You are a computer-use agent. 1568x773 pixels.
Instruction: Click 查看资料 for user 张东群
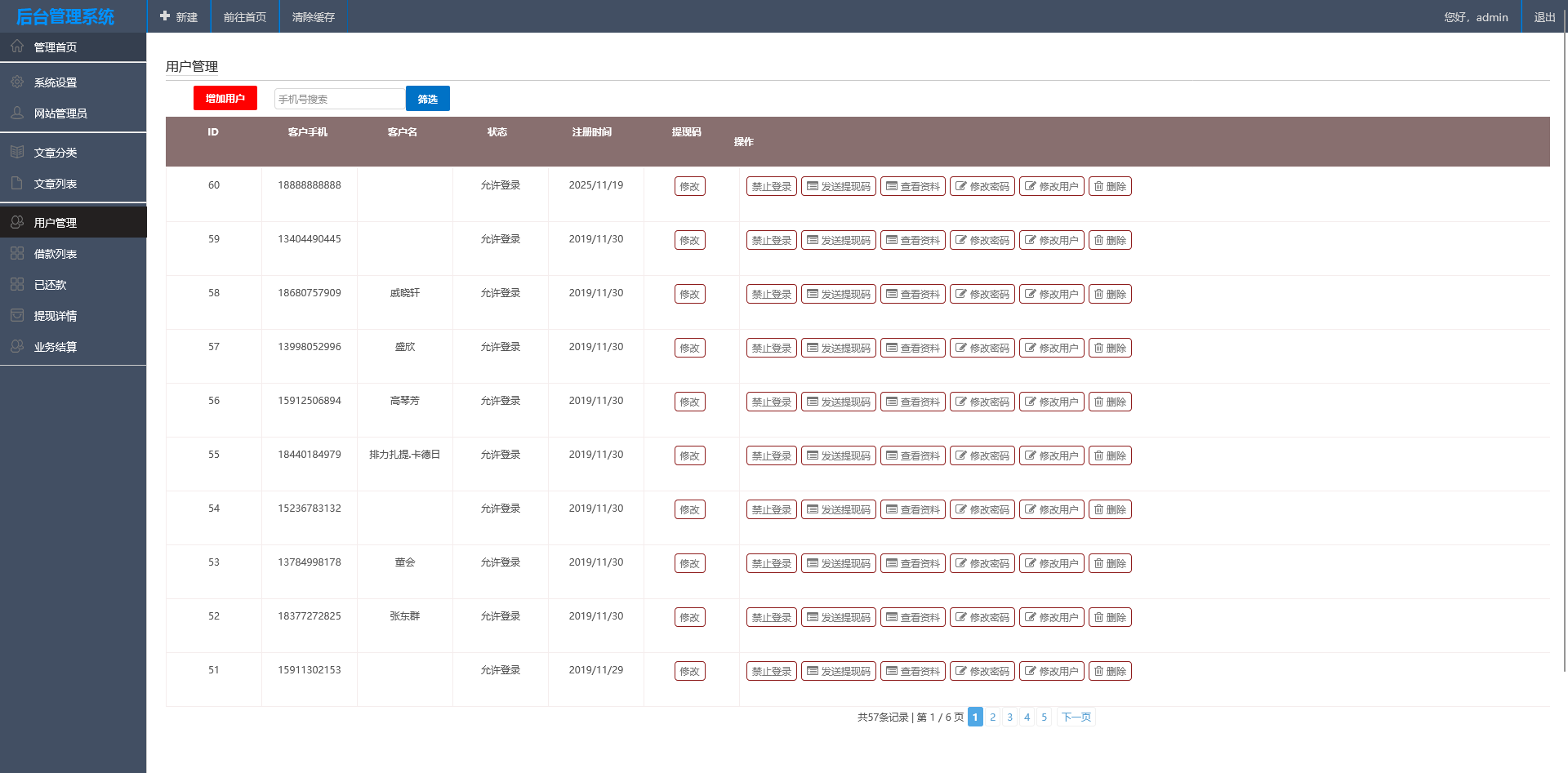click(x=913, y=617)
